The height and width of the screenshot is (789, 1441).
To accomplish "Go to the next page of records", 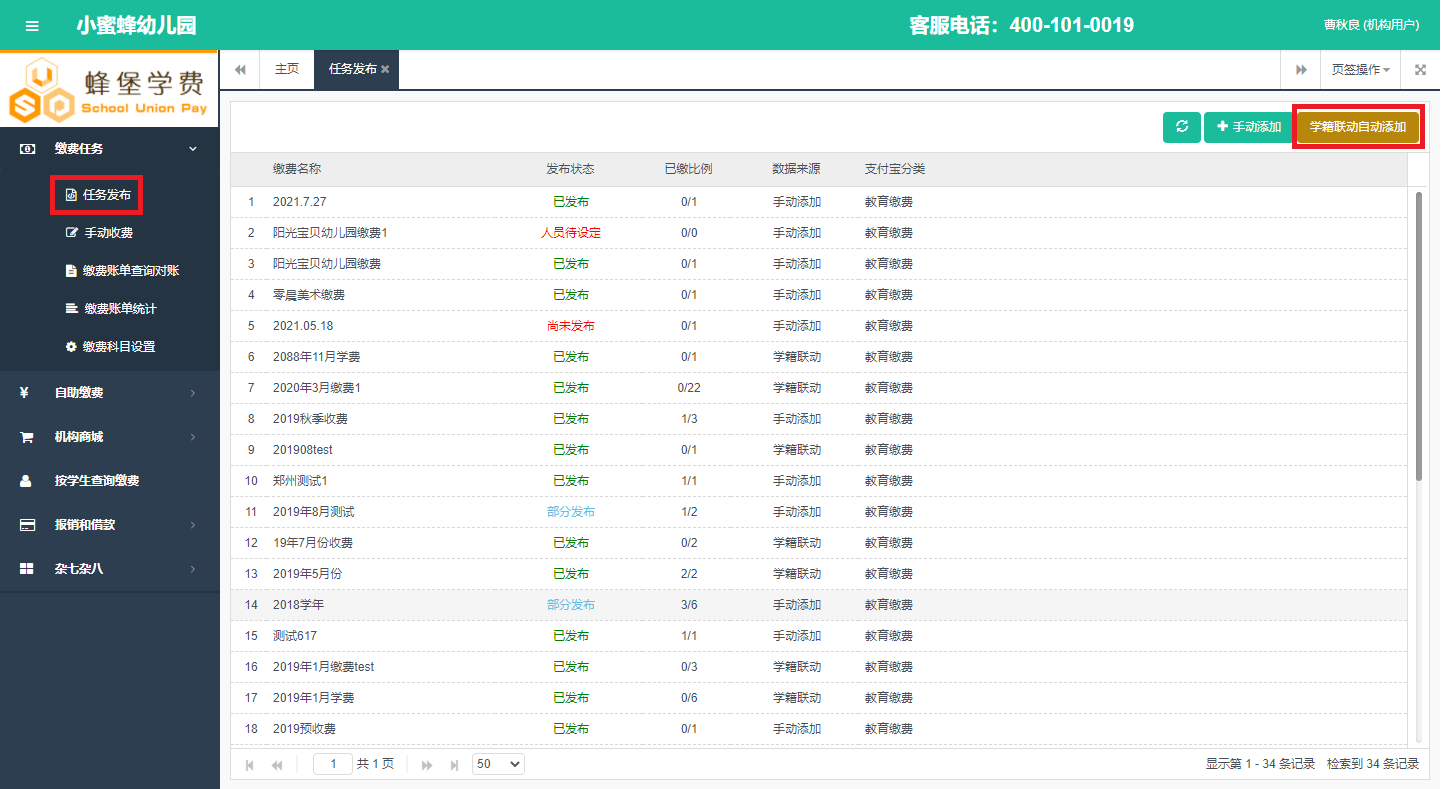I will pos(427,765).
